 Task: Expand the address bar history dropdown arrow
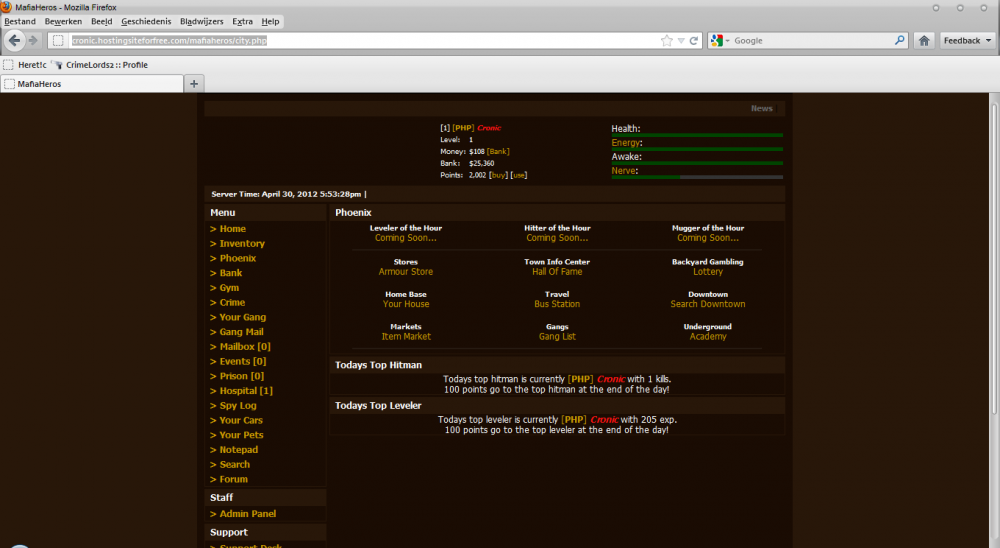point(681,41)
